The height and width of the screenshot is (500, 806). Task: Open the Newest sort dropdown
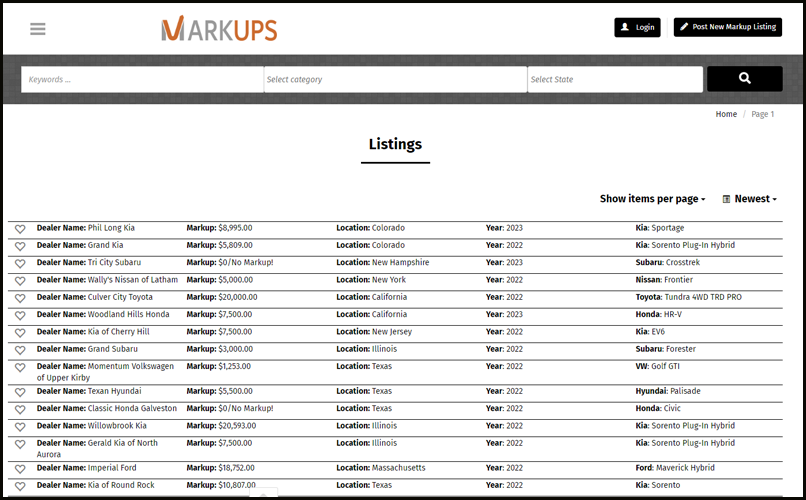pyautogui.click(x=749, y=198)
